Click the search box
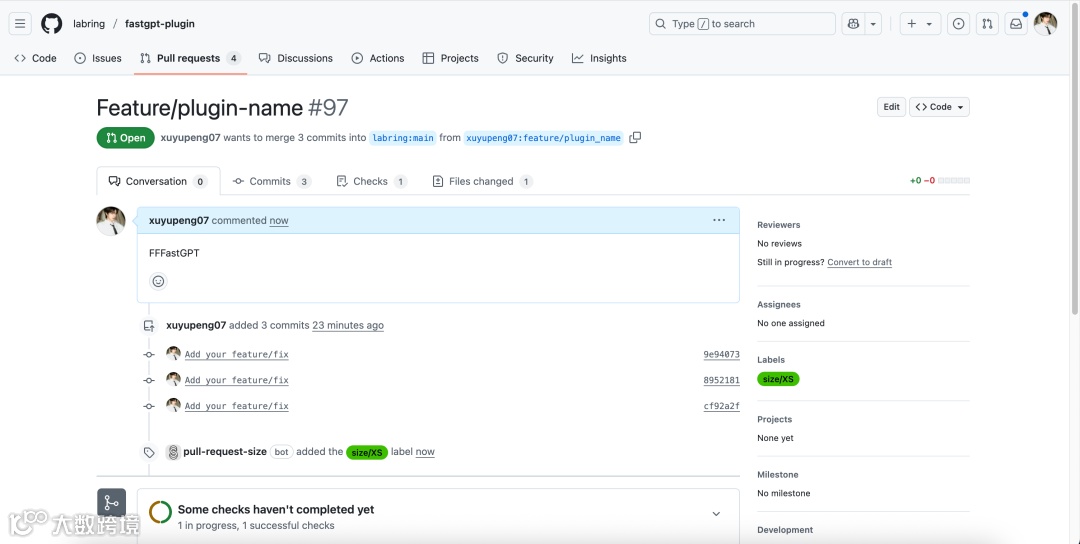The image size is (1080, 544). tap(742, 23)
